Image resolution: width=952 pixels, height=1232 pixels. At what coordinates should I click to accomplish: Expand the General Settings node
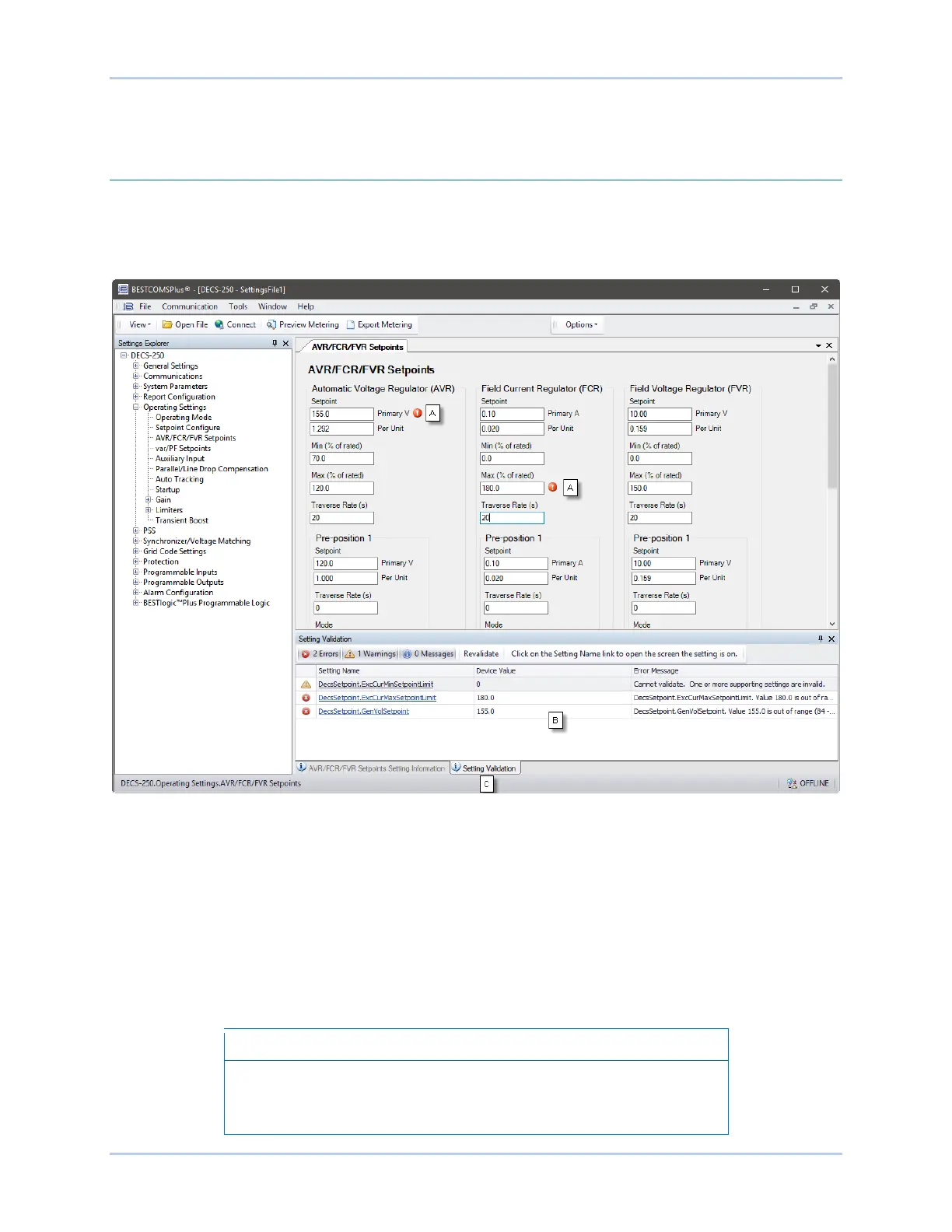click(136, 366)
